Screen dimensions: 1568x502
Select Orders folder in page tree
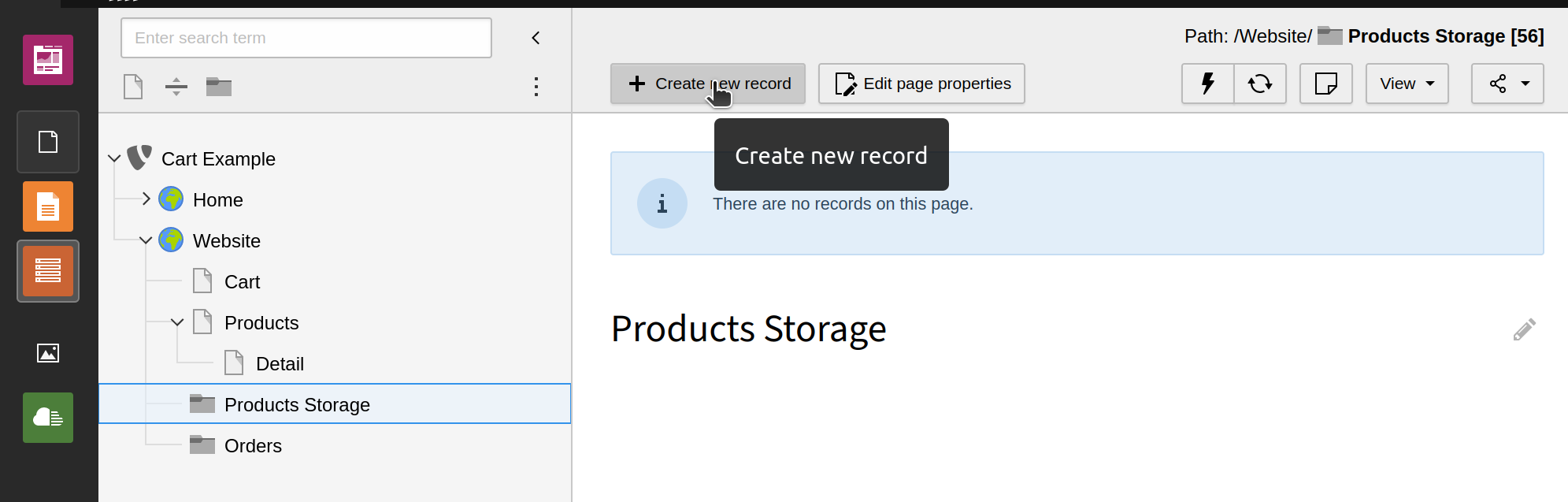point(253,446)
